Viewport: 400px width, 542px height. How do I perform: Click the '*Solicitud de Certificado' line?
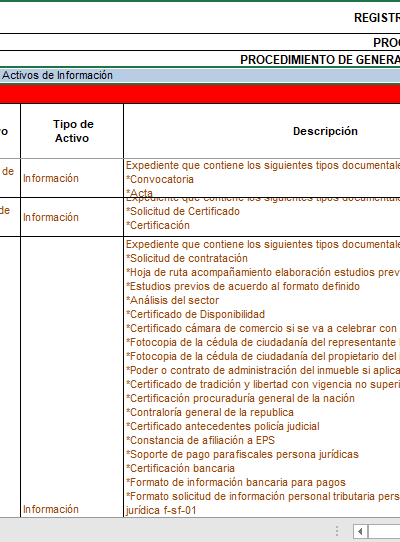click(x=183, y=211)
